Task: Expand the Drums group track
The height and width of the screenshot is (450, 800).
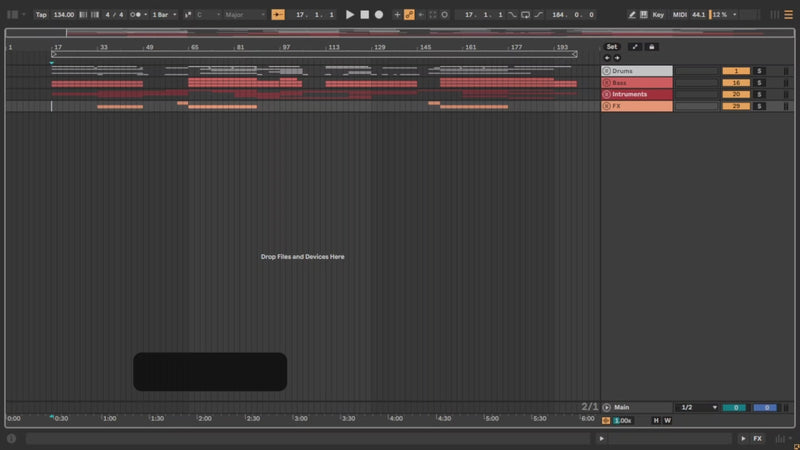Action: click(x=606, y=71)
